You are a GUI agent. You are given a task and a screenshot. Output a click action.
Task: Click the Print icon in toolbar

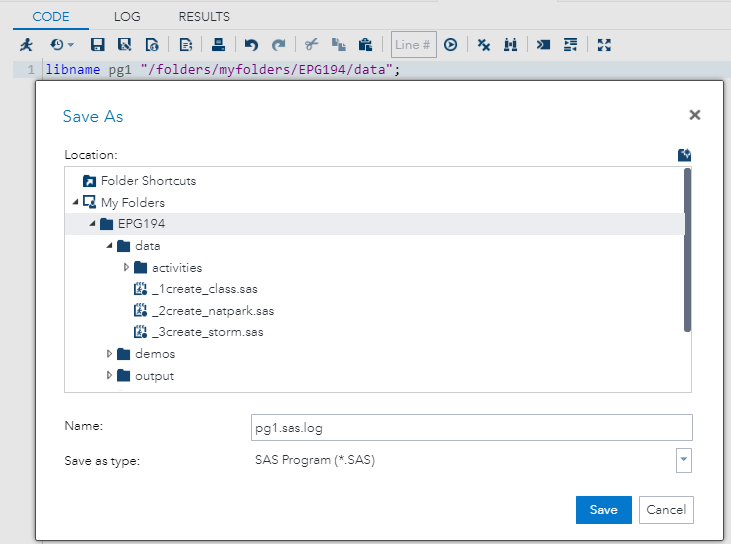218,44
